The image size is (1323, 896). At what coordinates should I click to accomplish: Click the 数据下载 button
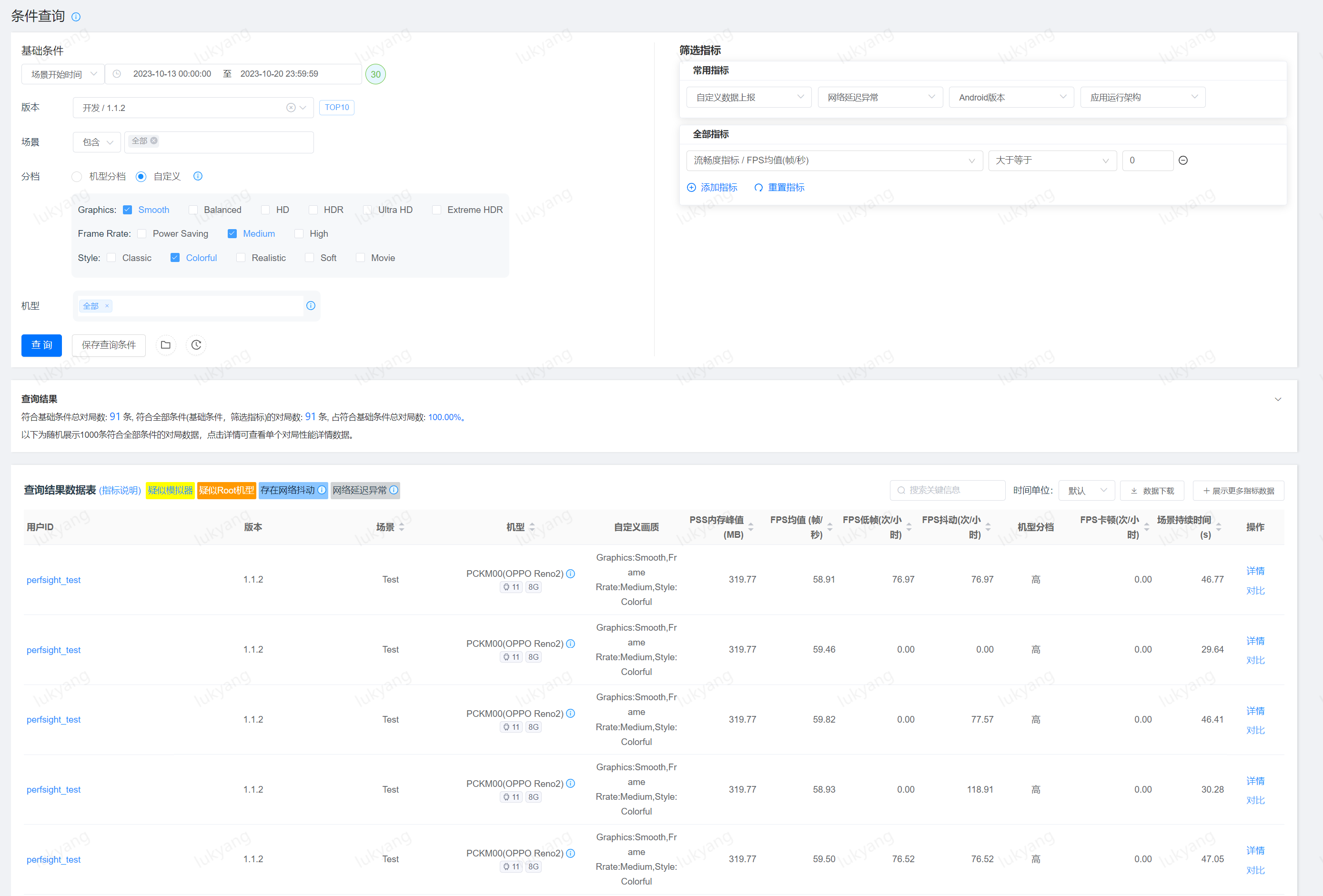(x=1152, y=490)
